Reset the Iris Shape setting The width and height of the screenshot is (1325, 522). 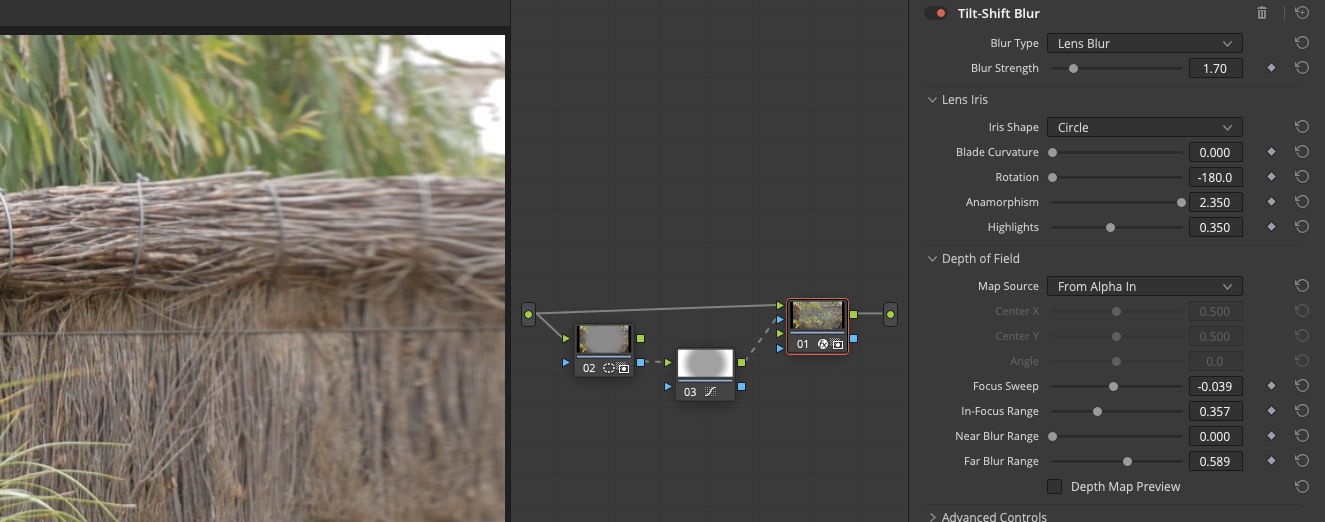[1301, 127]
